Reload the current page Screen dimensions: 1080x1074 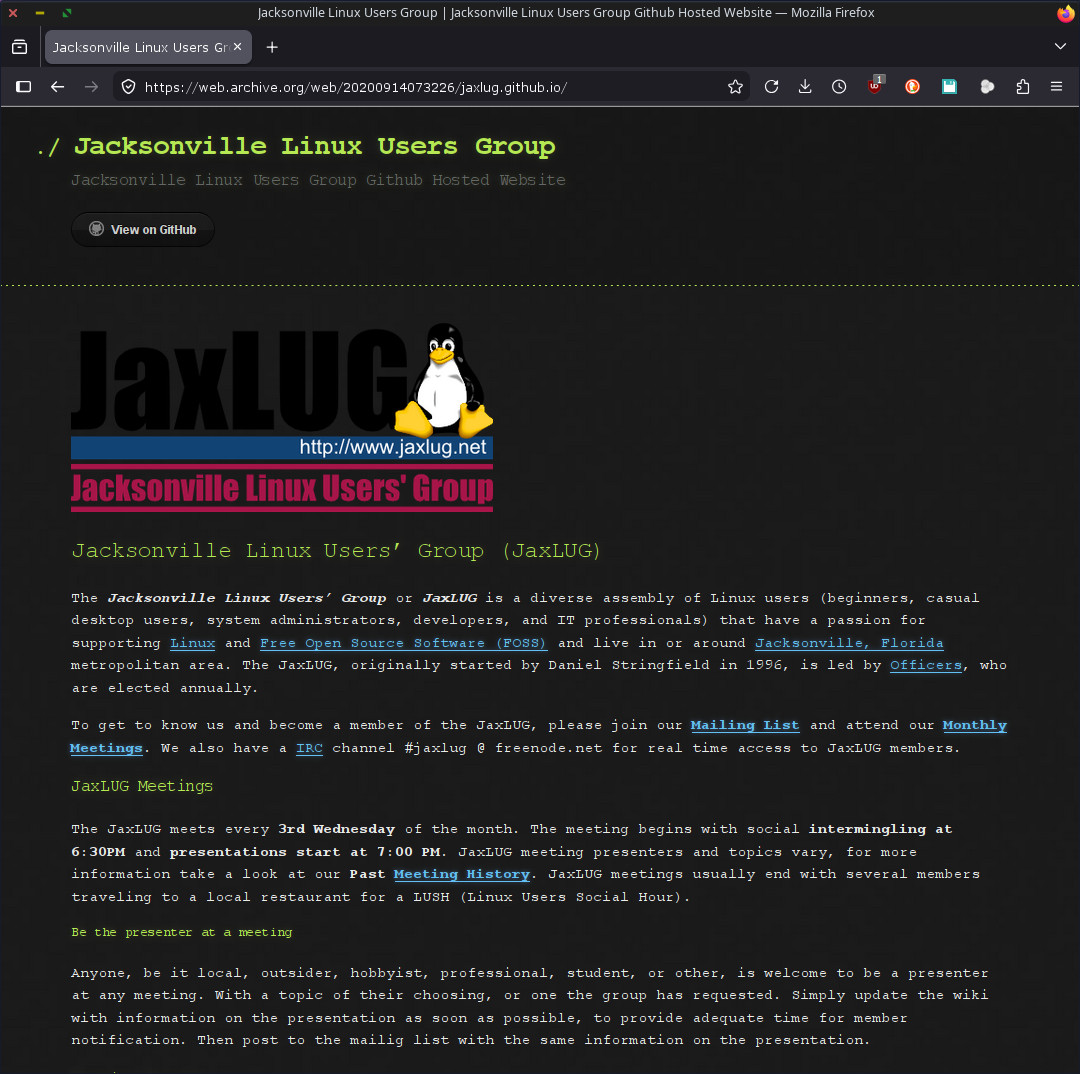click(771, 87)
